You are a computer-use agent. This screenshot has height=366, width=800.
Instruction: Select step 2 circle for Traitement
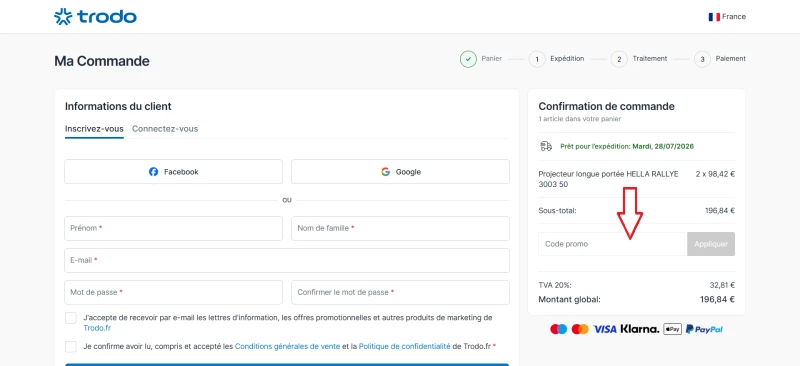click(619, 59)
